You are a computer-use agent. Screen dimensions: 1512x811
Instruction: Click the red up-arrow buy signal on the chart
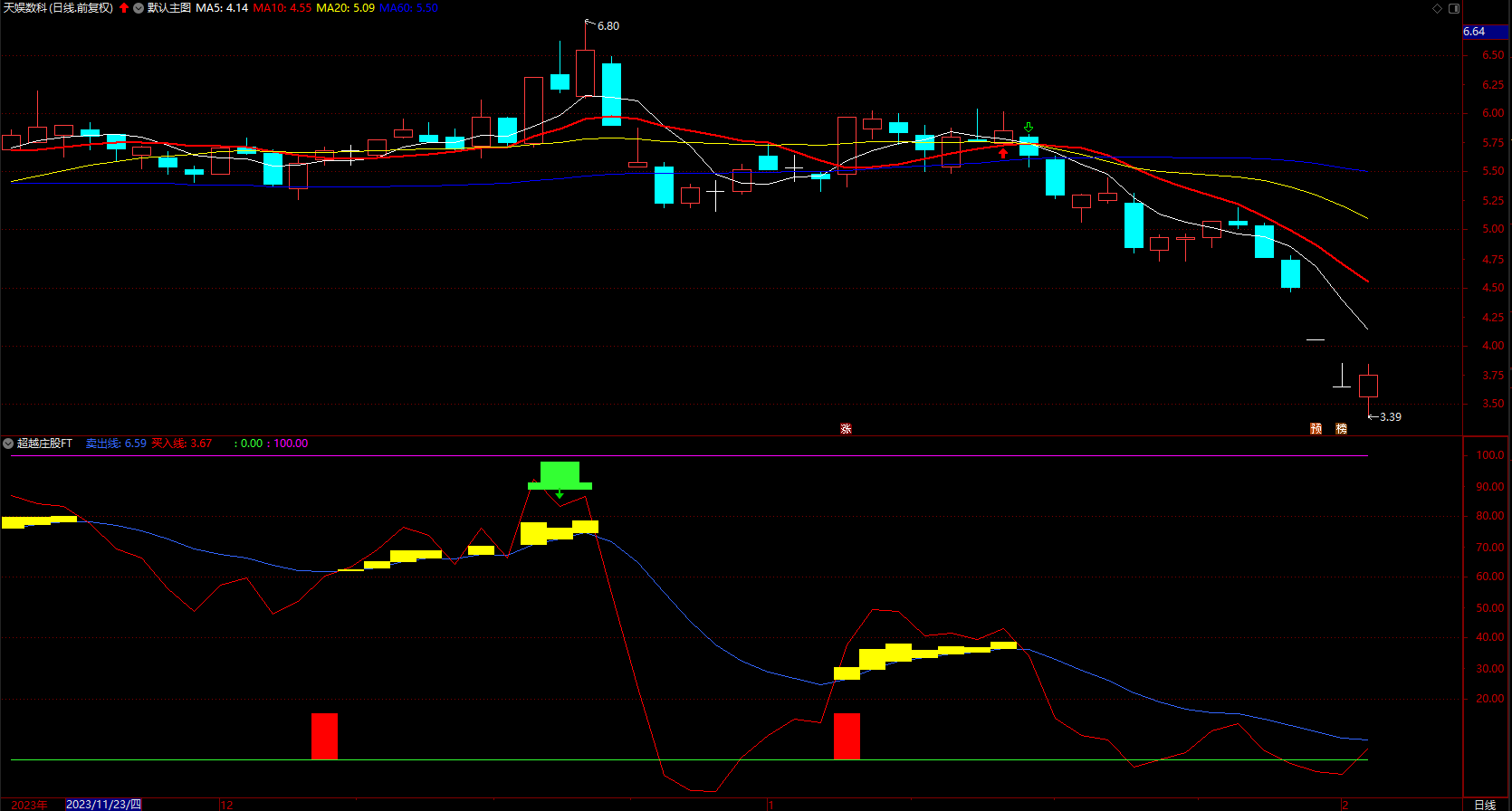(x=1003, y=153)
